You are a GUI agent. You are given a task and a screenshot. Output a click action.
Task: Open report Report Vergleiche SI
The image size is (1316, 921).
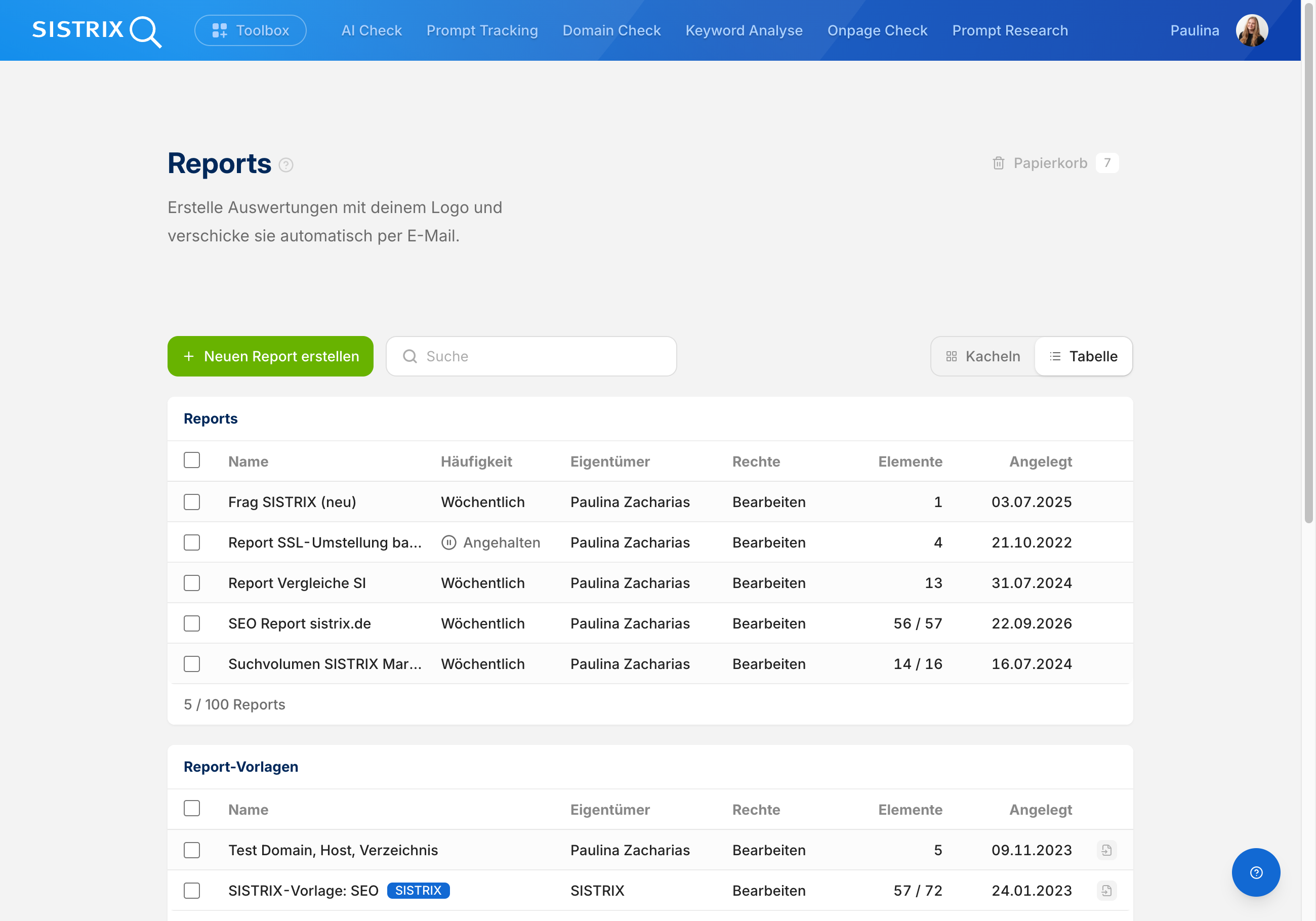click(297, 583)
